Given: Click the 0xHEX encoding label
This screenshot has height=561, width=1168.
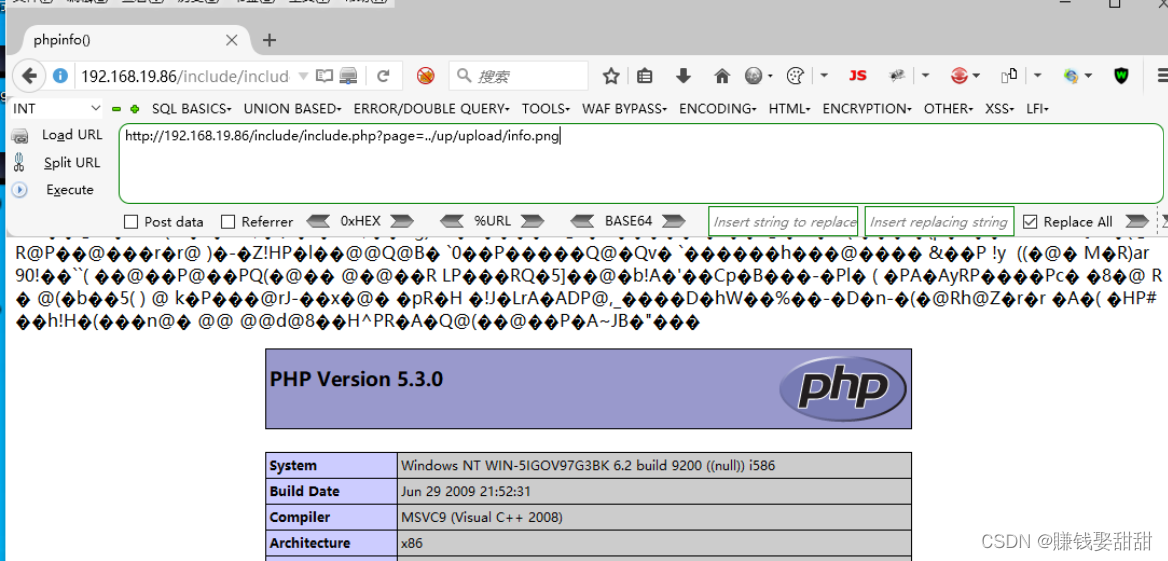Looking at the screenshot, I should point(361,221).
